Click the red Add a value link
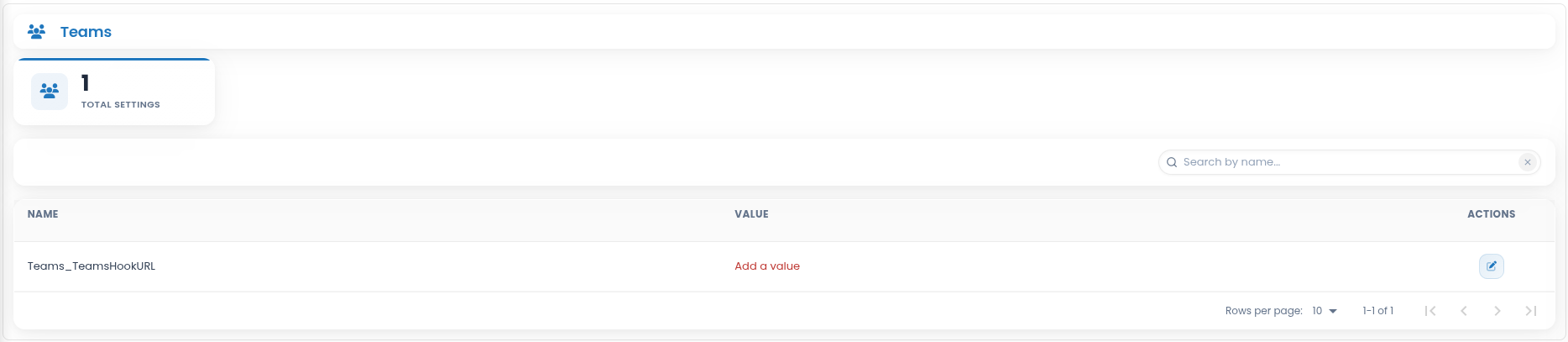Viewport: 1568px width, 342px height. 767,266
